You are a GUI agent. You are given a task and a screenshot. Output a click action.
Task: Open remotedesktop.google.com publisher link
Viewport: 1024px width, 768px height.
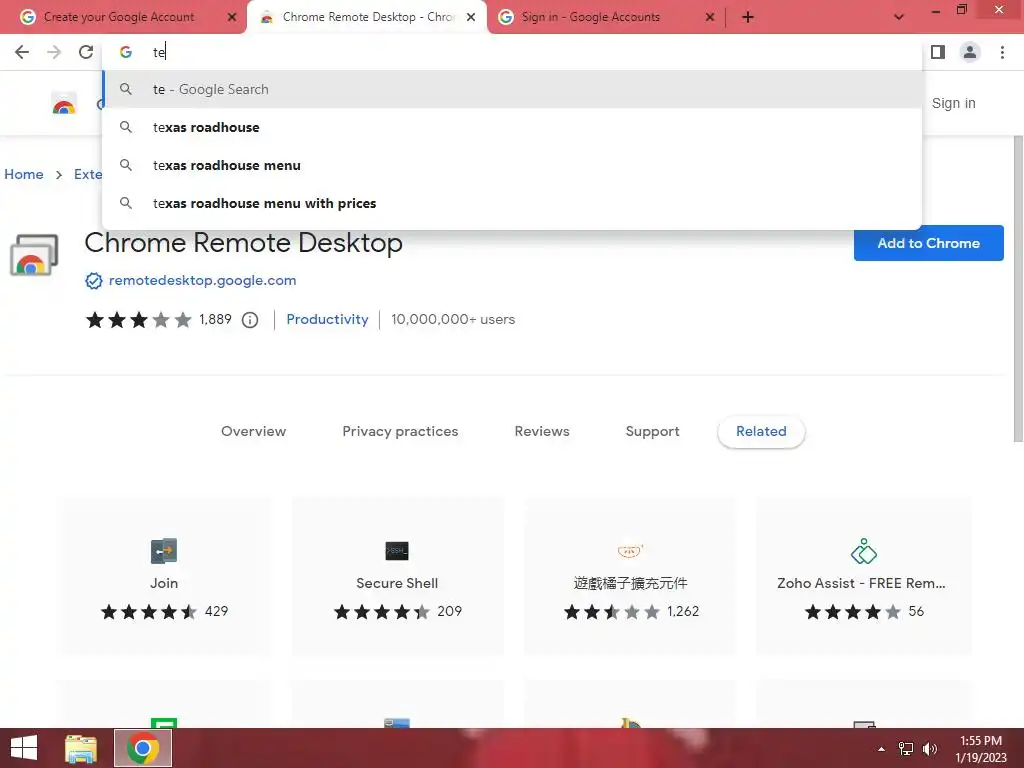(202, 280)
